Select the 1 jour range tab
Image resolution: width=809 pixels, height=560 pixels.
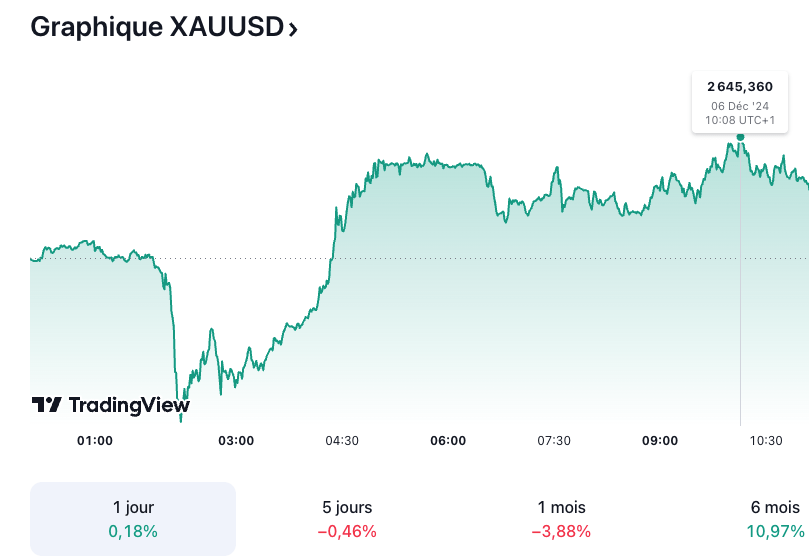click(x=133, y=519)
